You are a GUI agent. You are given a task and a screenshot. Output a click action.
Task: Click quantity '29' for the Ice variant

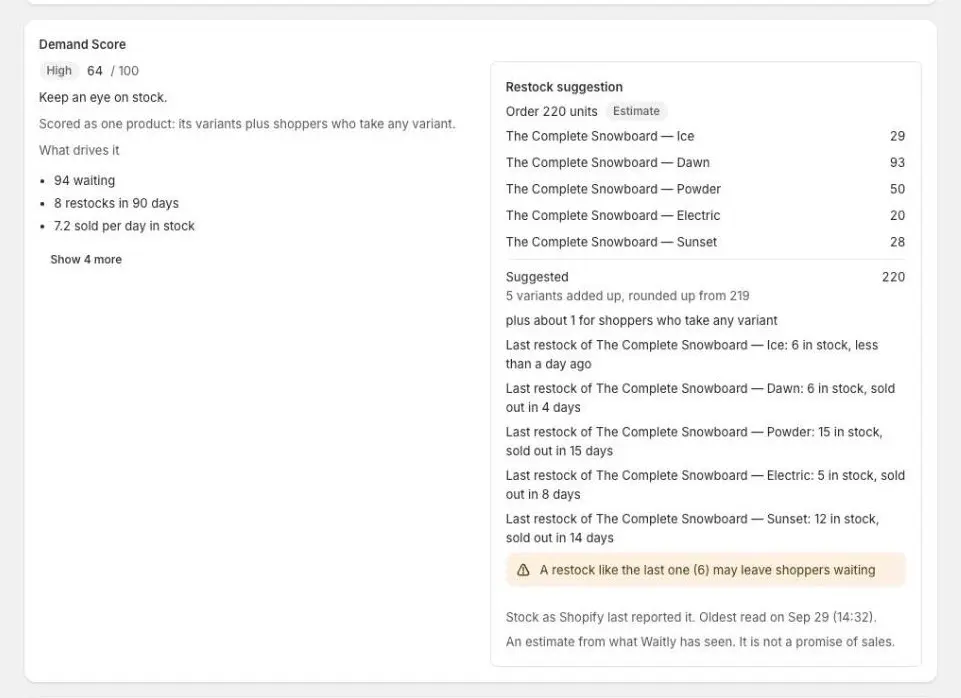point(897,136)
